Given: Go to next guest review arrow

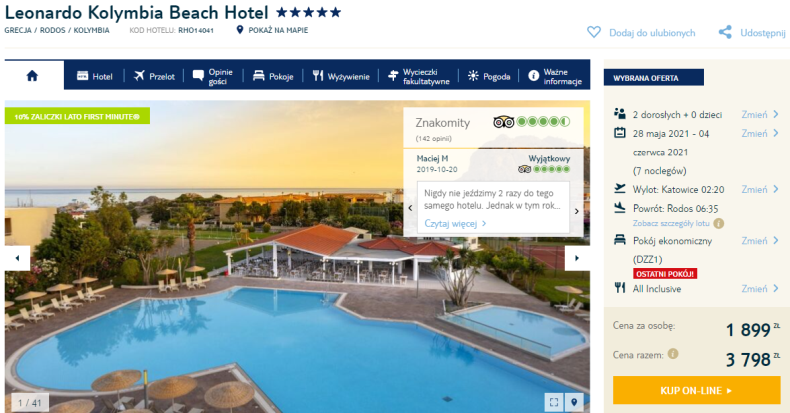Looking at the screenshot, I should click(x=577, y=212).
